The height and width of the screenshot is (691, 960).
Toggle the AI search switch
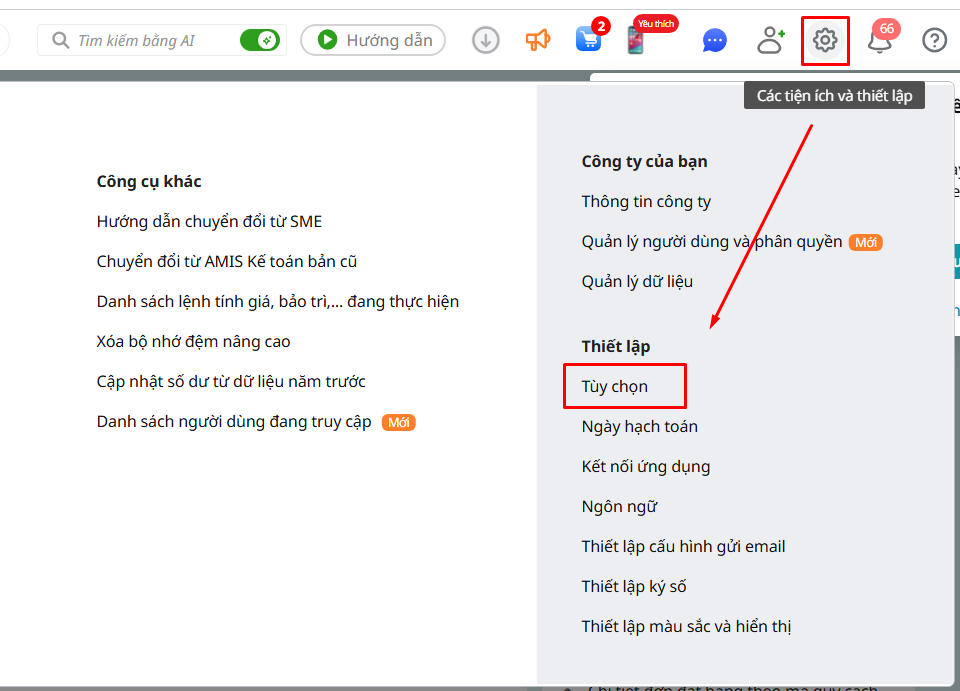[260, 40]
